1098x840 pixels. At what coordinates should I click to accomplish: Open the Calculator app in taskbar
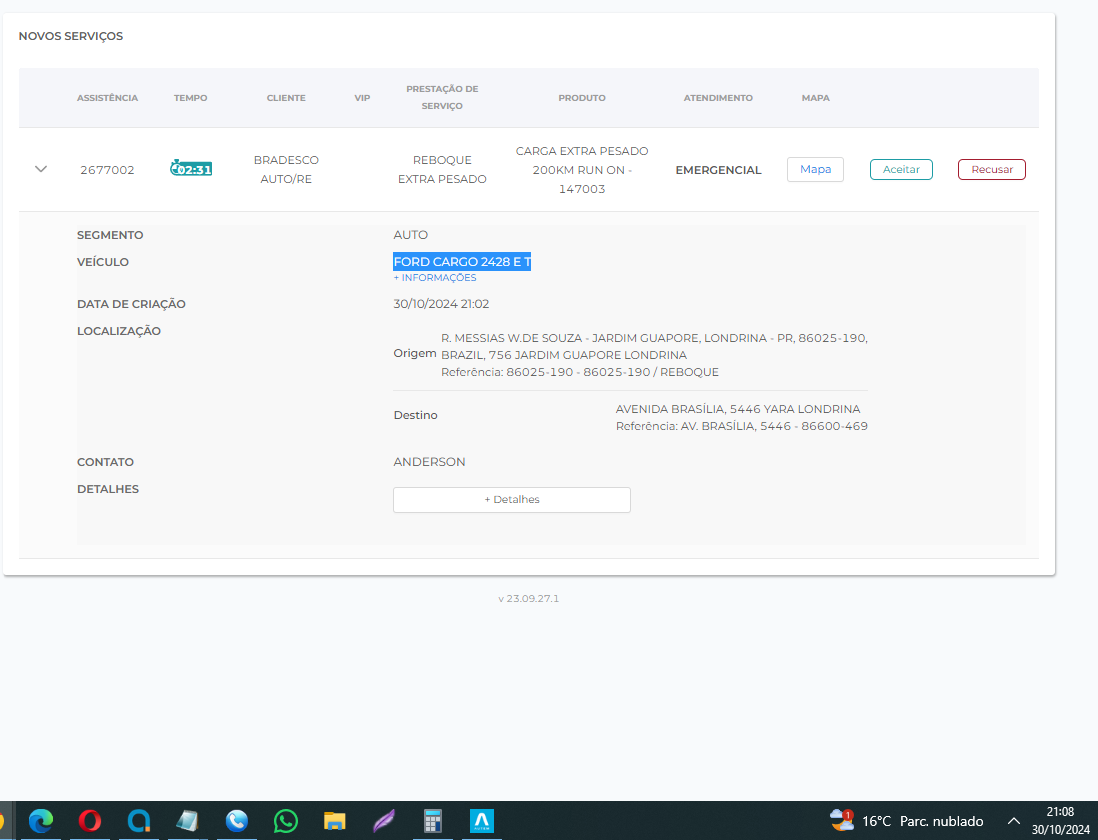pyautogui.click(x=433, y=821)
